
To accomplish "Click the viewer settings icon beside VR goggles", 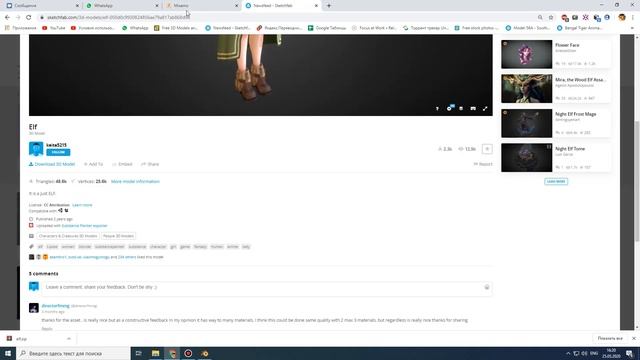I will (461, 109).
